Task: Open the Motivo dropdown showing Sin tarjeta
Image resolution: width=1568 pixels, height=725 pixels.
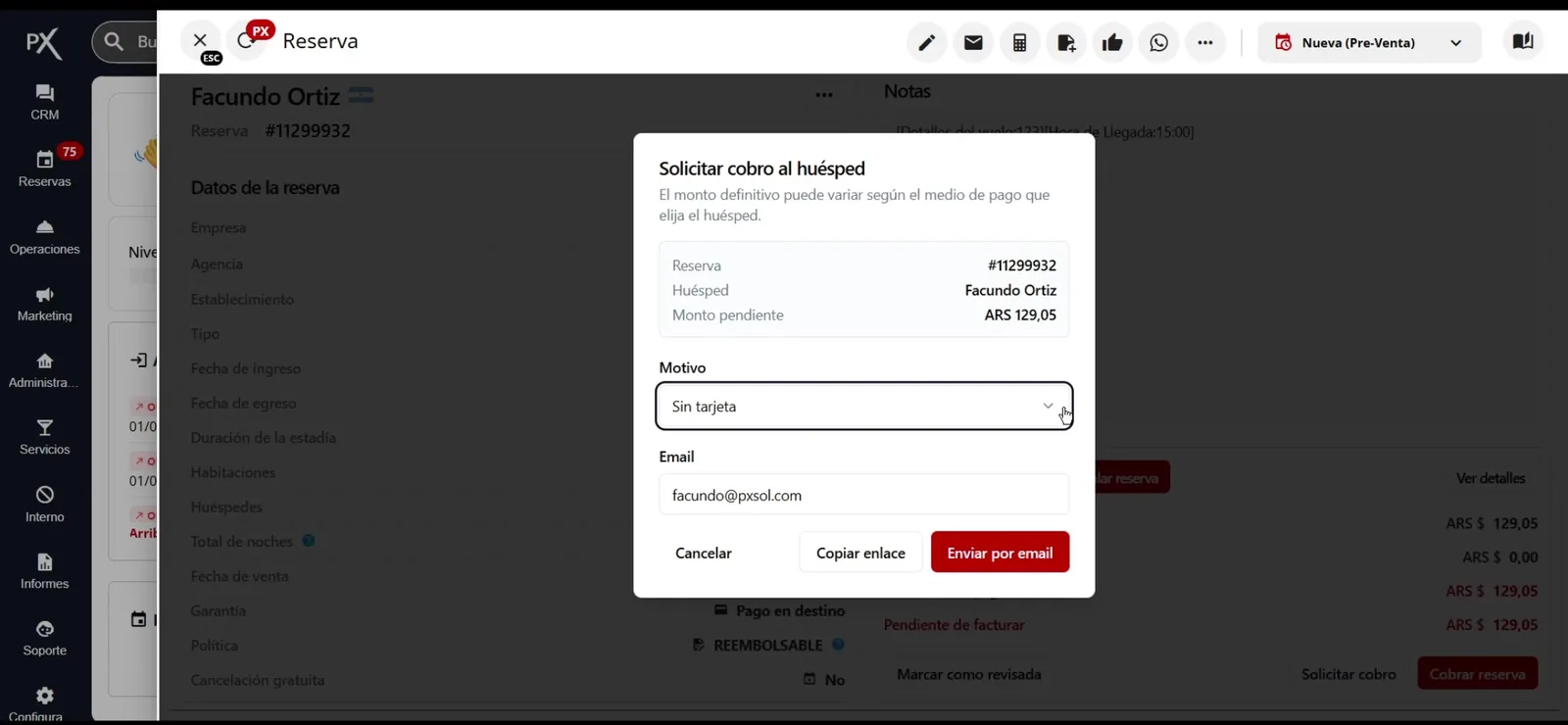Action: pos(863,406)
